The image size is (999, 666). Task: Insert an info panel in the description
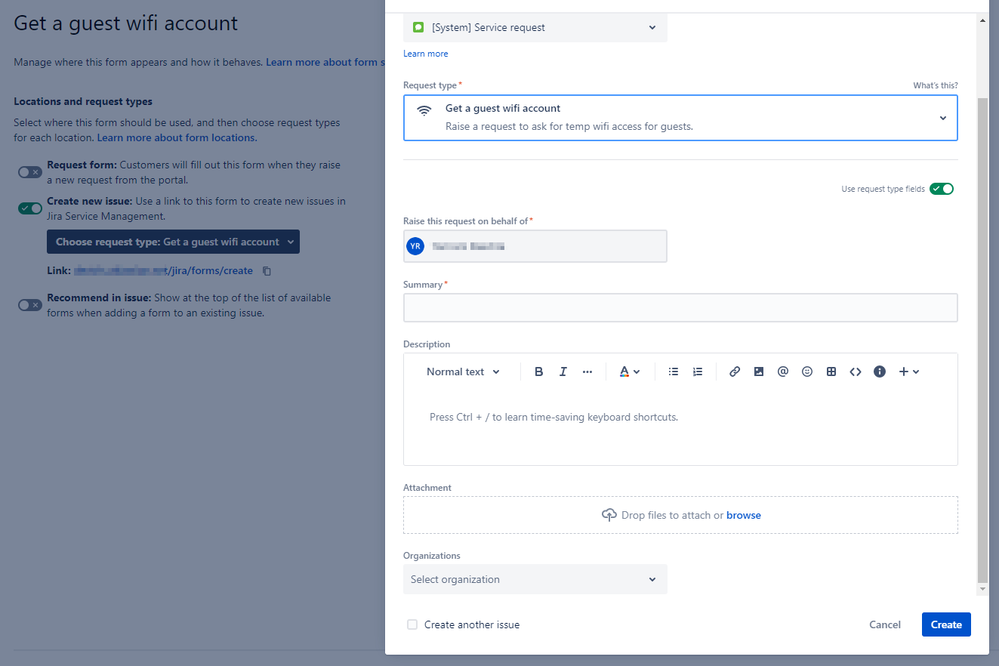(x=879, y=371)
